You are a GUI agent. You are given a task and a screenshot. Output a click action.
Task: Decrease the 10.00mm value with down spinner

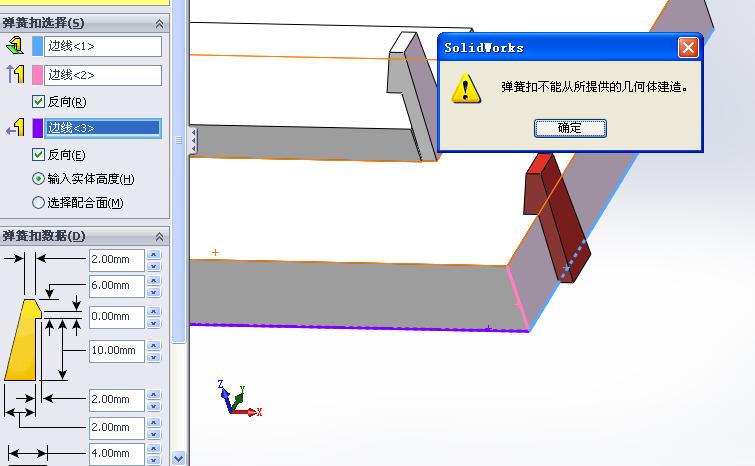pyautogui.click(x=154, y=357)
